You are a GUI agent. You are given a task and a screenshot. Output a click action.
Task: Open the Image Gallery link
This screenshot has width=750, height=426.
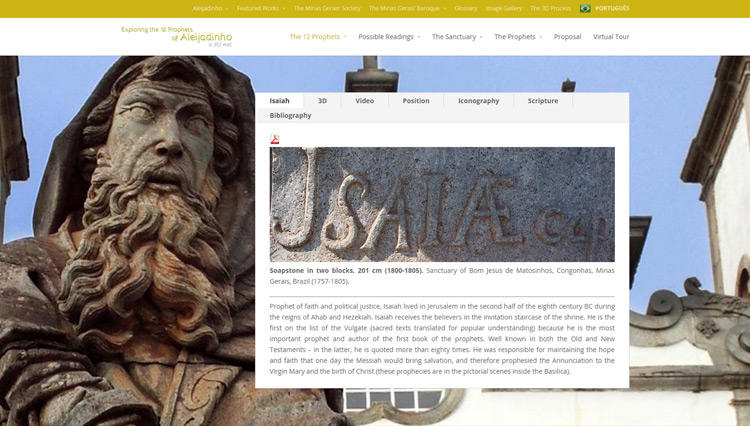(x=504, y=9)
